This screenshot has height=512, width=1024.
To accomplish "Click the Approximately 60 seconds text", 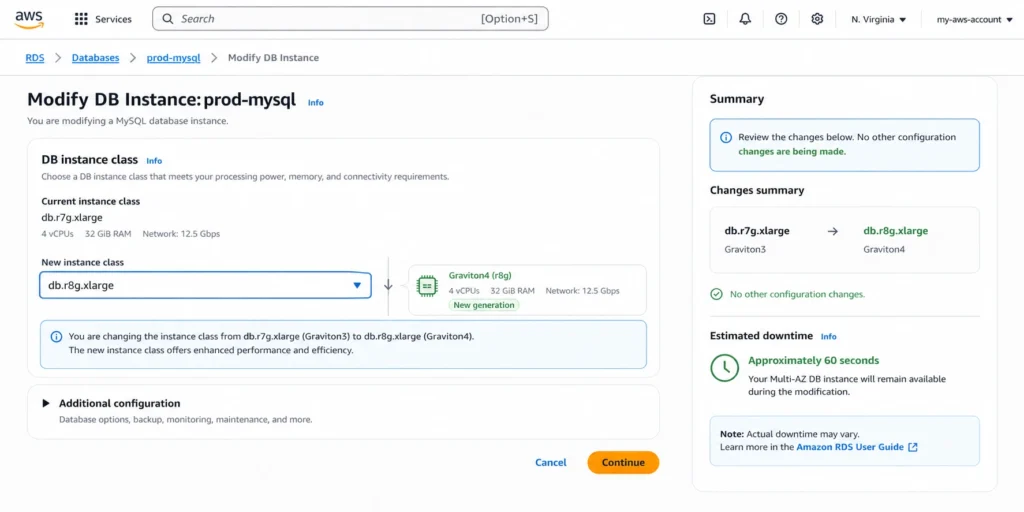I will click(x=814, y=360).
